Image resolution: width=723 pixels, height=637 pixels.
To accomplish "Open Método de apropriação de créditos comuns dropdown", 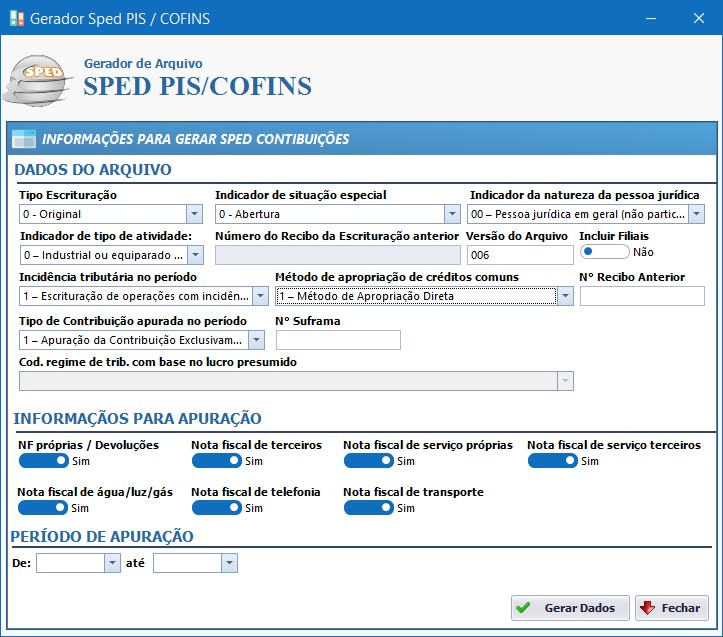I will pyautogui.click(x=565, y=296).
